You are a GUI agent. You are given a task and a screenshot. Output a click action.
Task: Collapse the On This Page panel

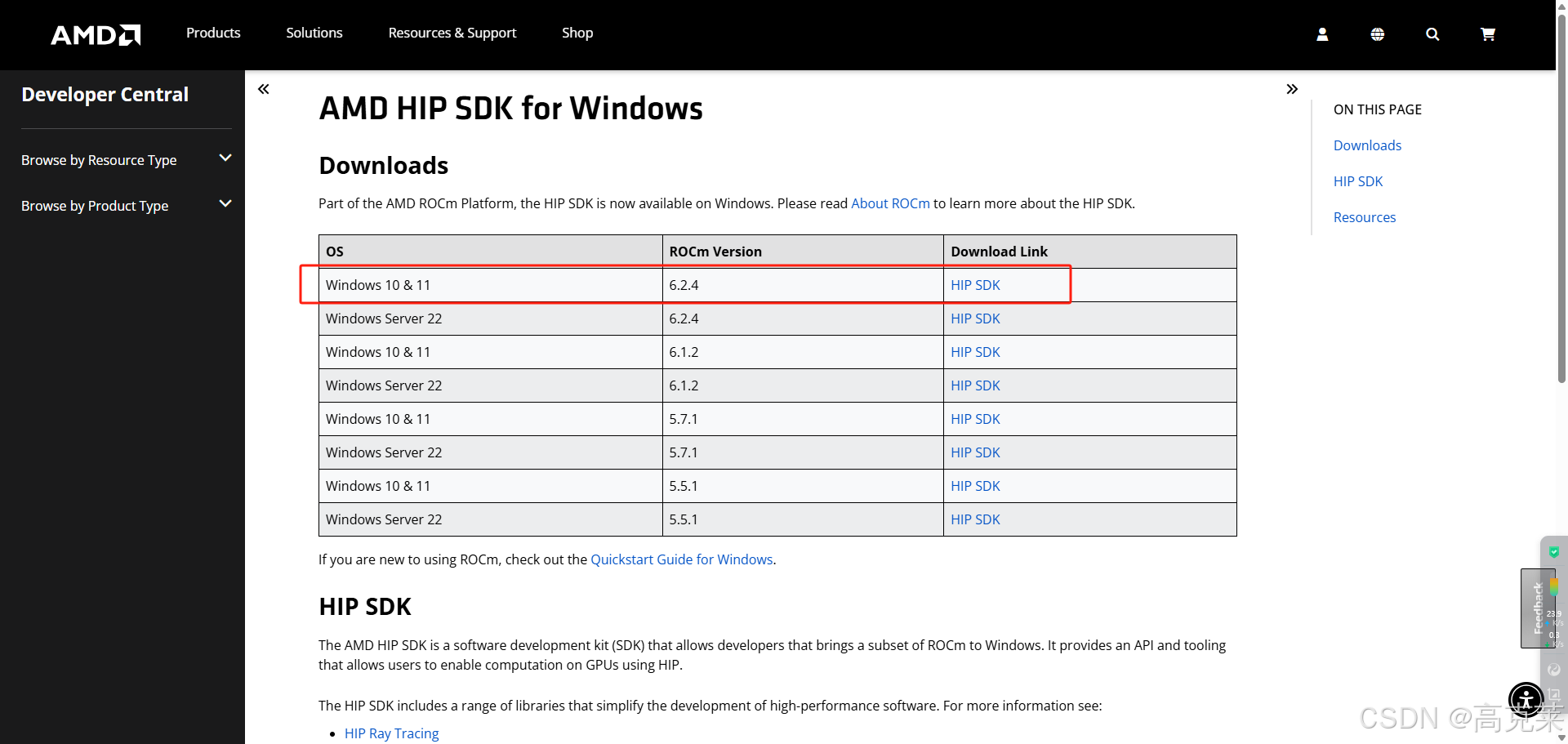pyautogui.click(x=1293, y=89)
